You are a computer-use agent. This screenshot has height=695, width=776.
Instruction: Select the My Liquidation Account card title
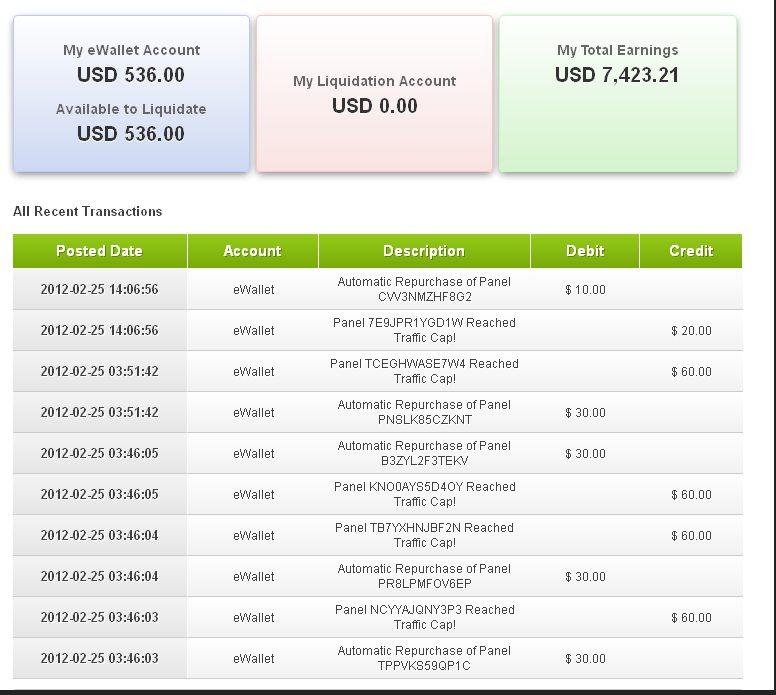pos(375,81)
